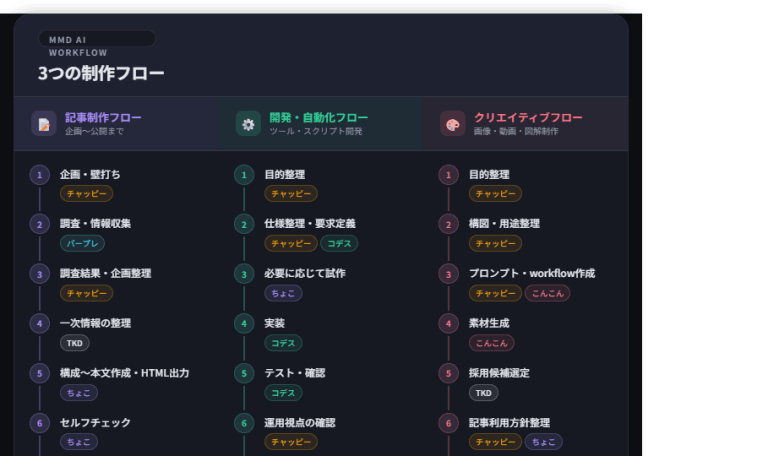
Task: Click step circle 2 beside 仕様整理・要求定義
Action: pos(244,224)
